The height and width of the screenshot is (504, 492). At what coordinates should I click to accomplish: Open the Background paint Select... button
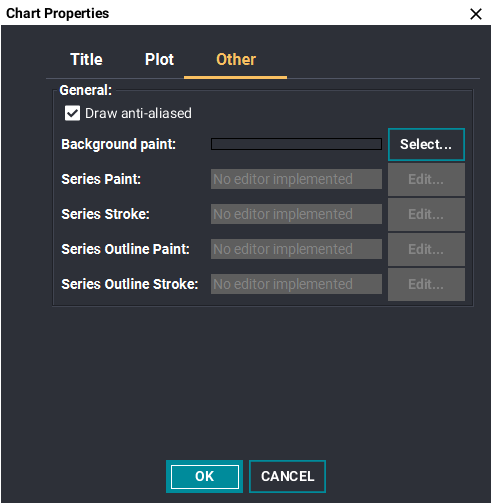(426, 145)
